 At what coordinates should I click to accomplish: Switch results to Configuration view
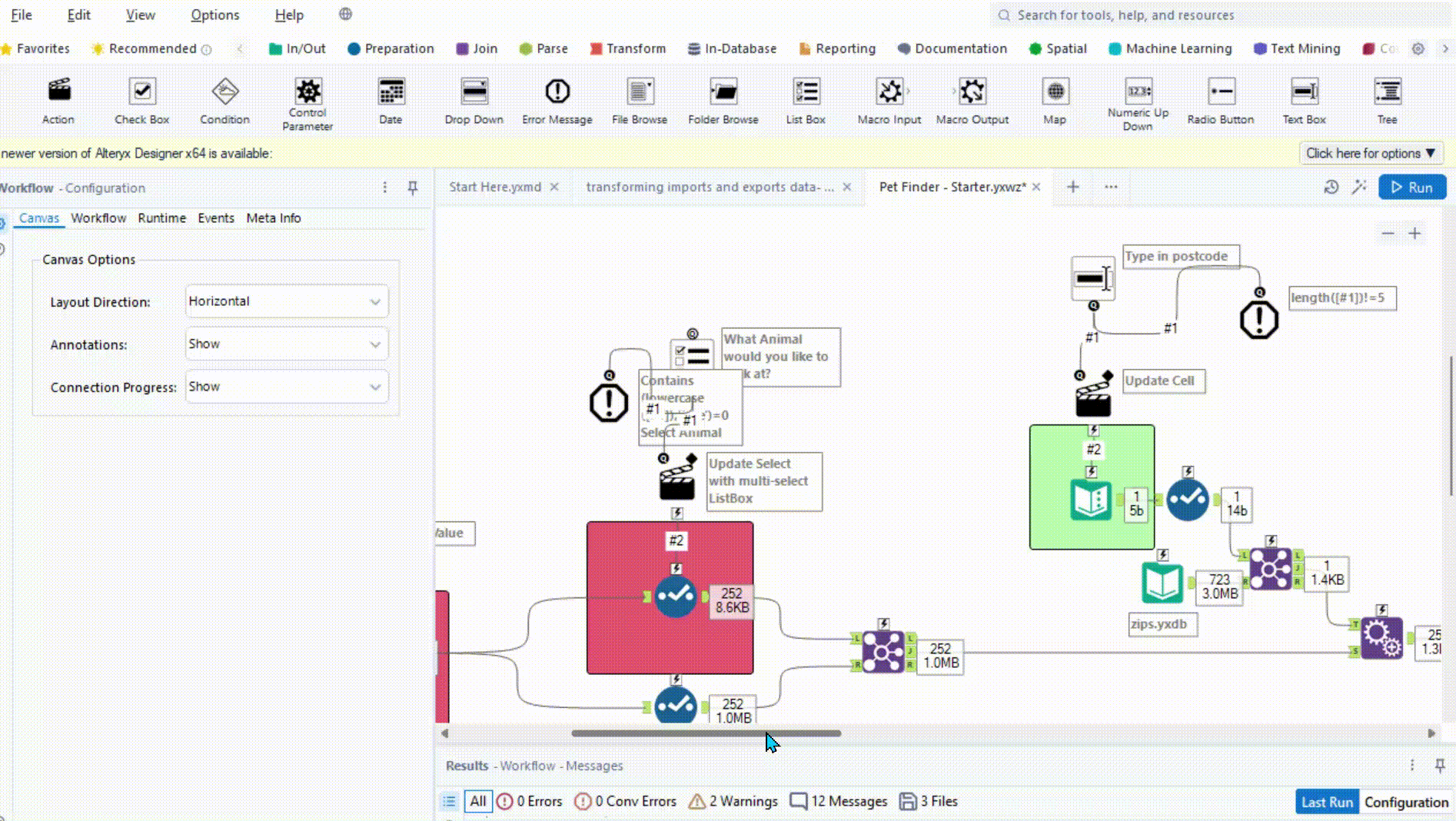[1406, 802]
